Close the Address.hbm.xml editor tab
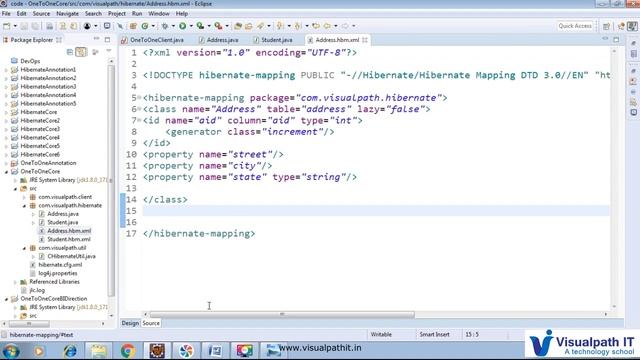This screenshot has height=360, width=640. pos(365,40)
